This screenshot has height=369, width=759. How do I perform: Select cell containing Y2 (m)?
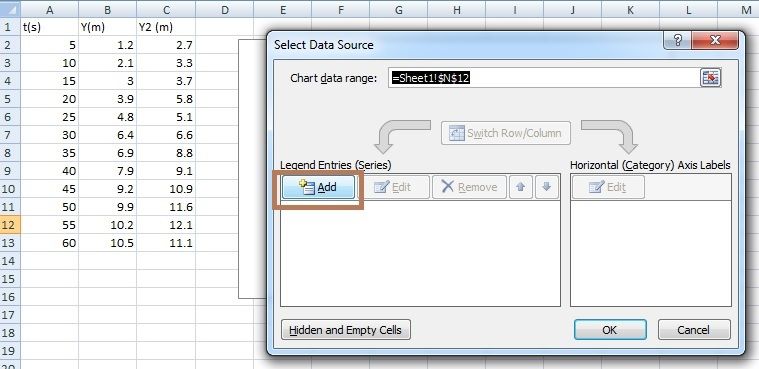(x=166, y=27)
